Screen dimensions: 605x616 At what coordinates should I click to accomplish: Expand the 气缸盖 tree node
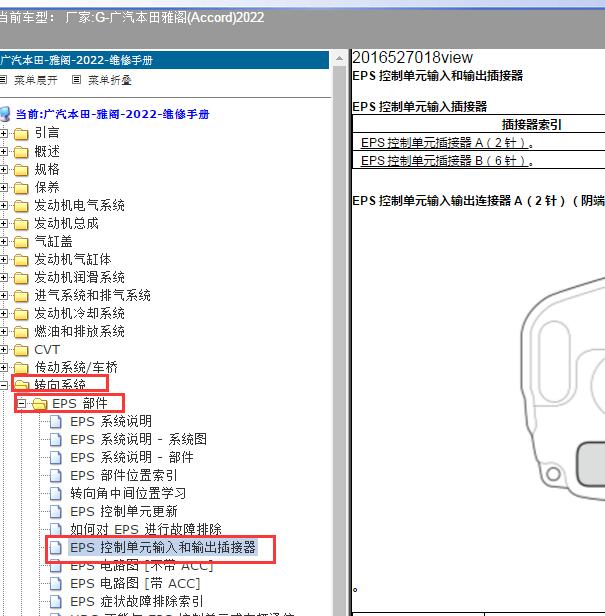tap(4, 242)
